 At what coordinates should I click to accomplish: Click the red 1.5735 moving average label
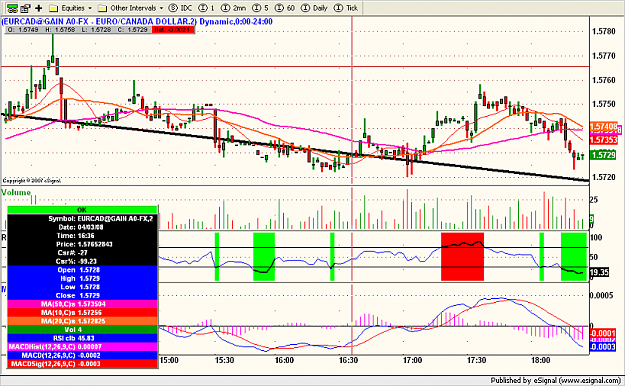603,140
